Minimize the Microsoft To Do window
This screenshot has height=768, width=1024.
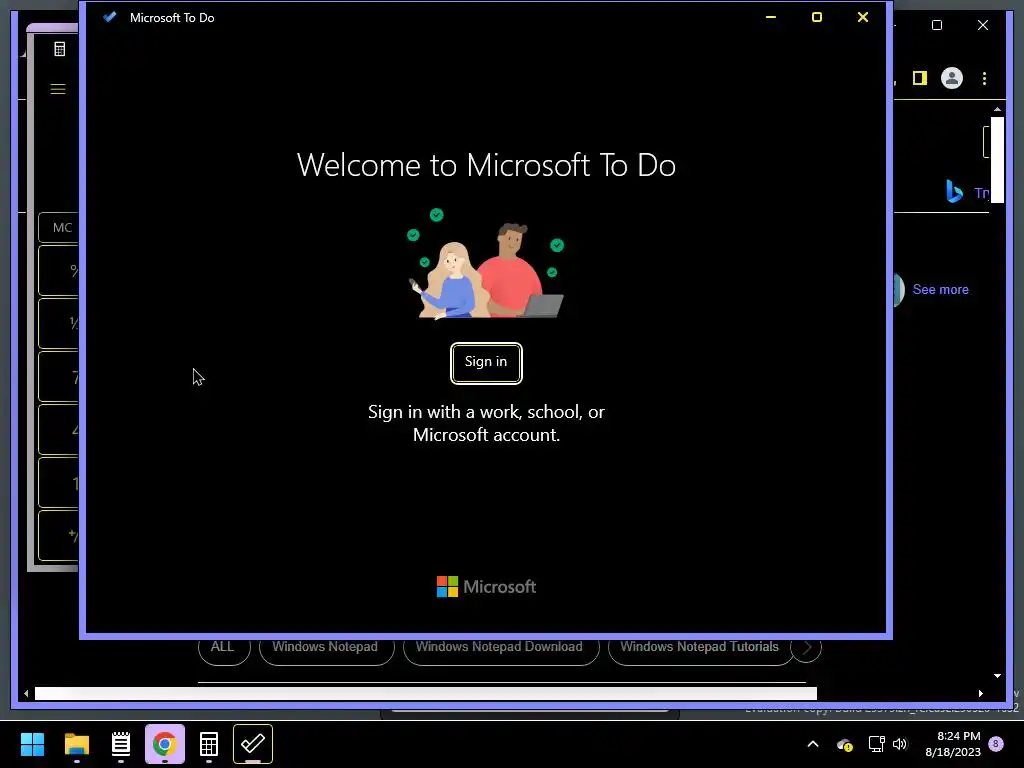tap(771, 17)
